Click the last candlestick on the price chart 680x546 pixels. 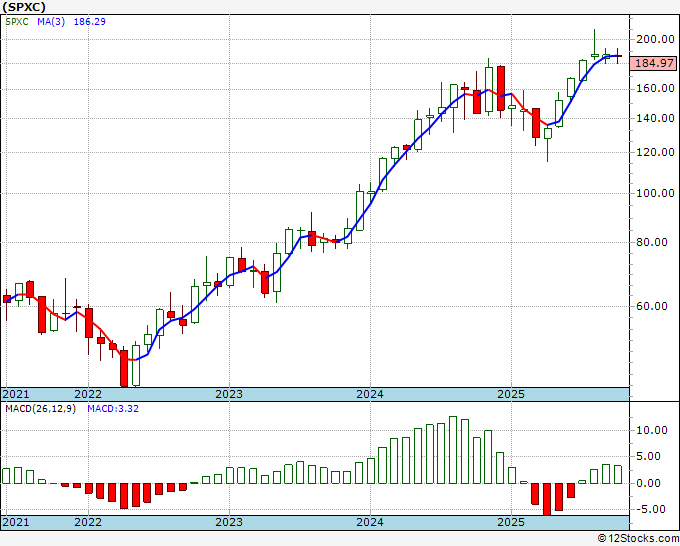pyautogui.click(x=618, y=56)
